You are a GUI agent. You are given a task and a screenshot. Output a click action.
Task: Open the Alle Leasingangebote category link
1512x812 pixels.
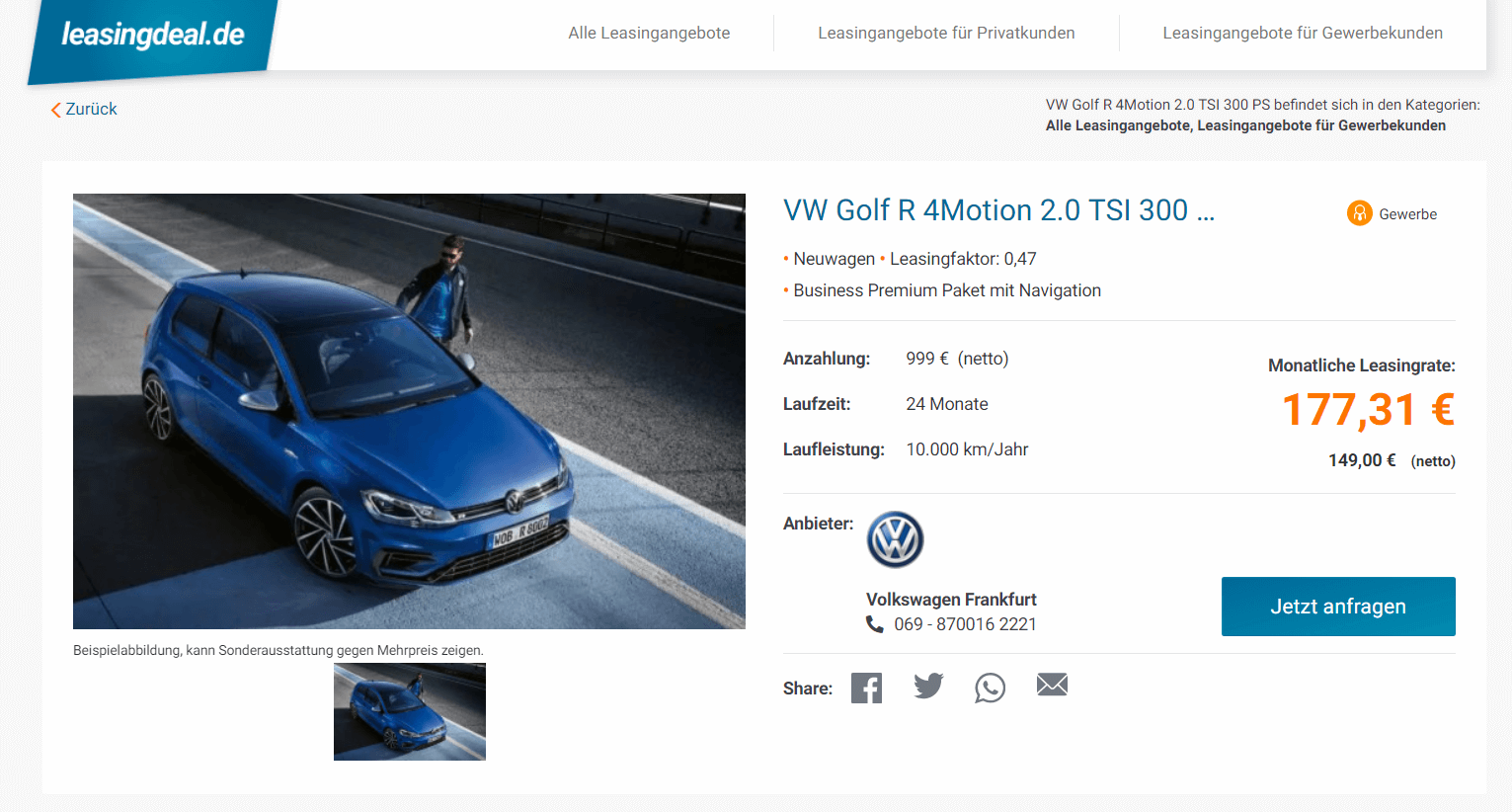(x=1119, y=125)
